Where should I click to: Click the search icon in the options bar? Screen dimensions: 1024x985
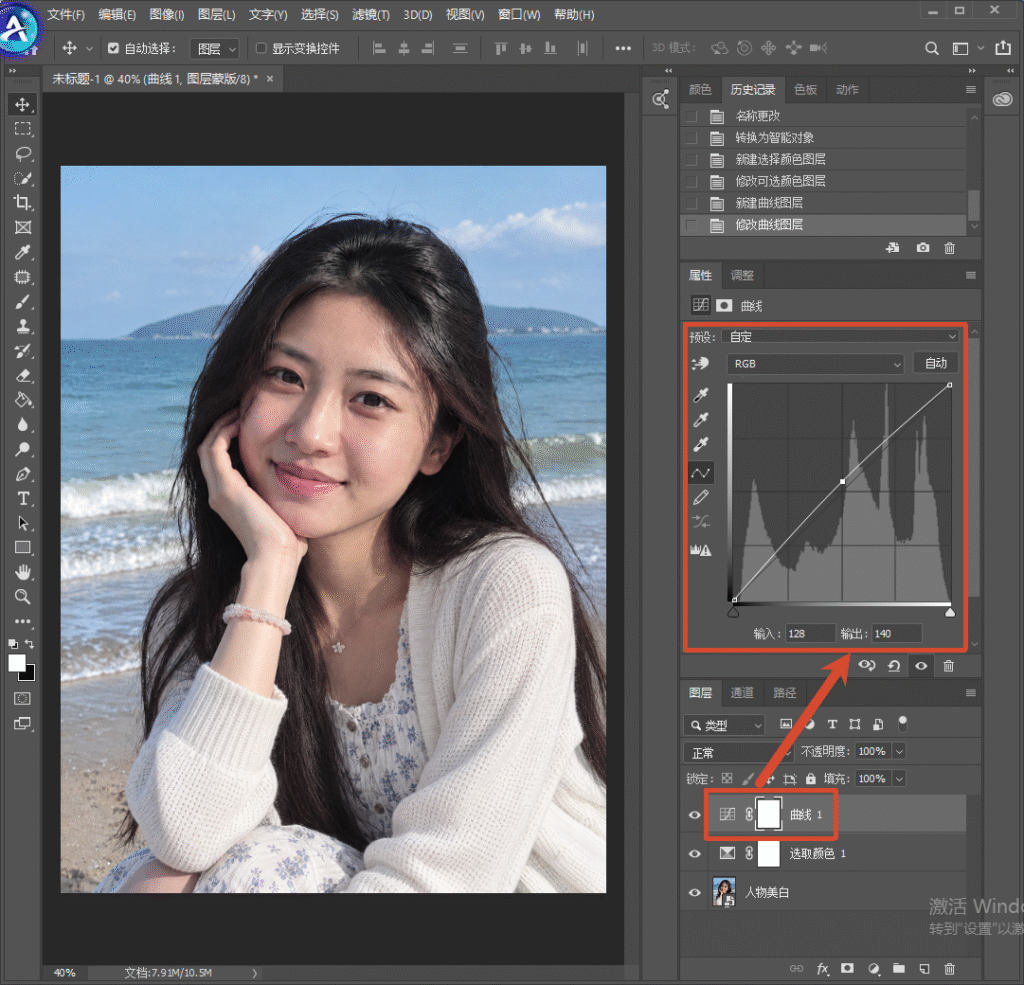click(x=932, y=48)
